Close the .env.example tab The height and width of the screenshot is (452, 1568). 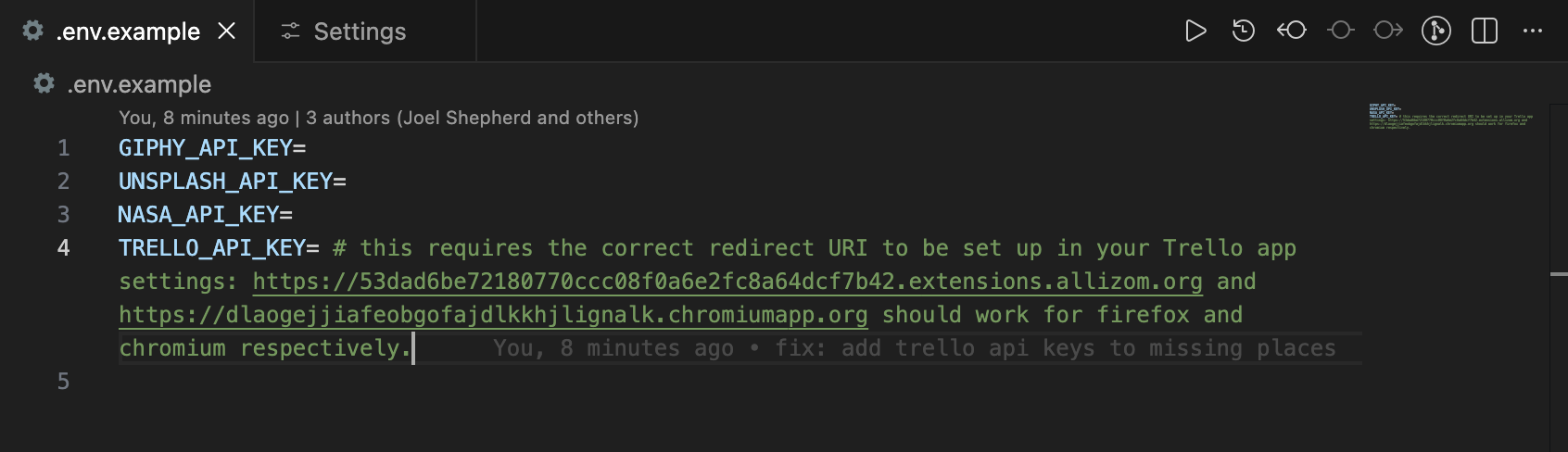[226, 31]
